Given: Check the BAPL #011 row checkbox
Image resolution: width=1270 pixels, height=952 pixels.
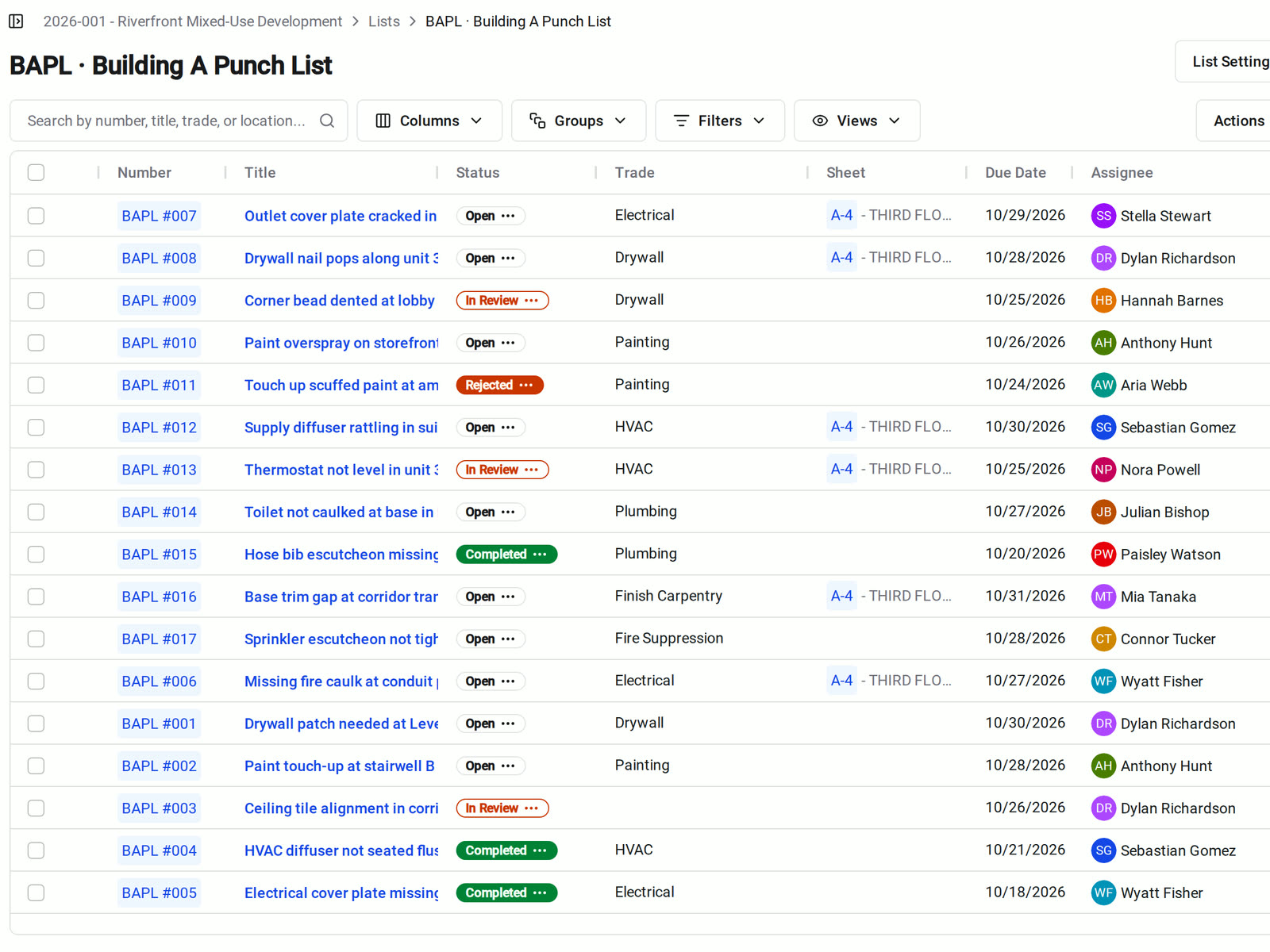Looking at the screenshot, I should coord(36,385).
